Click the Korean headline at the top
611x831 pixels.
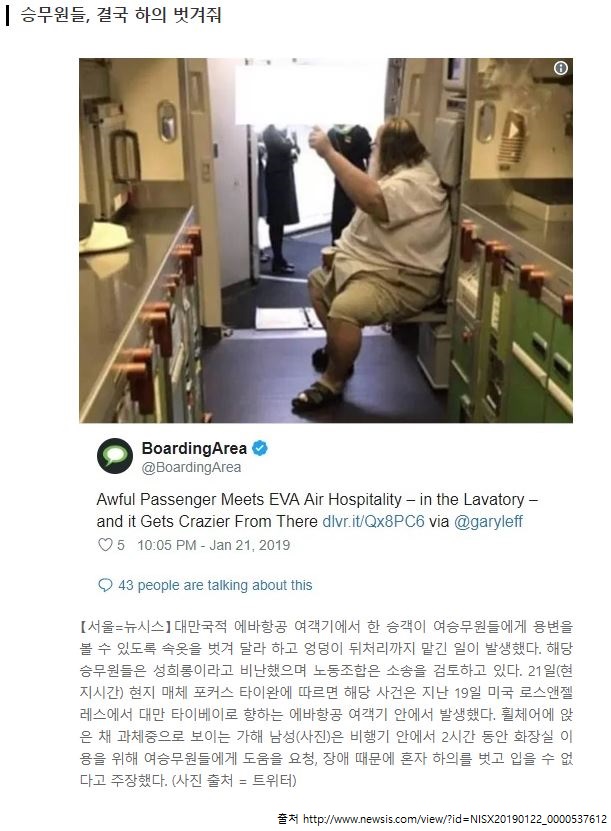121,15
